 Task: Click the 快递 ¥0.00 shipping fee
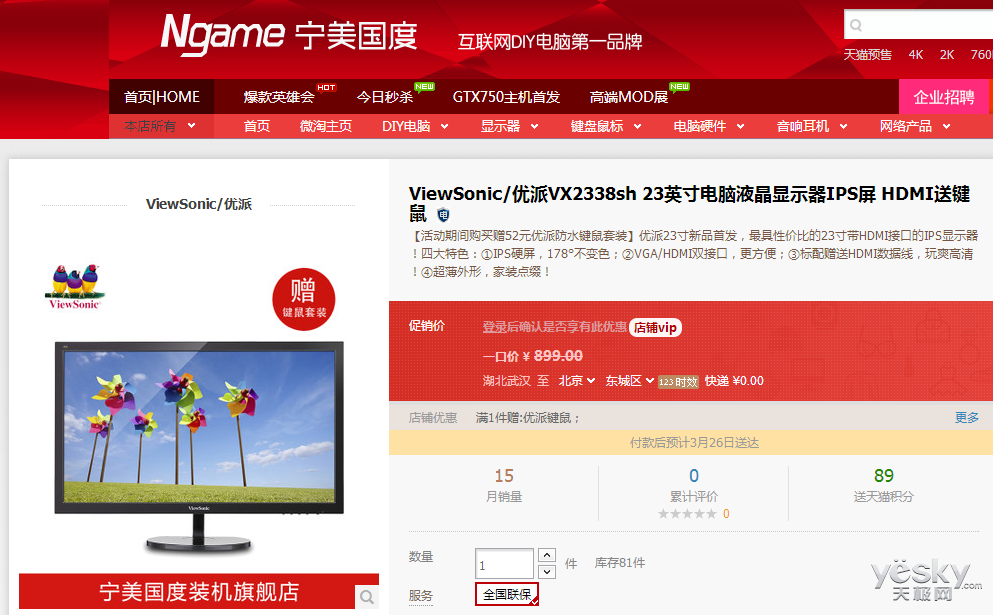pos(734,381)
